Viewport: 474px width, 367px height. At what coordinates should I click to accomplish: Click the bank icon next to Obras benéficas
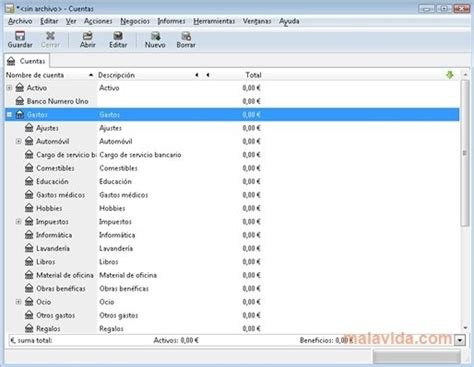pyautogui.click(x=29, y=288)
